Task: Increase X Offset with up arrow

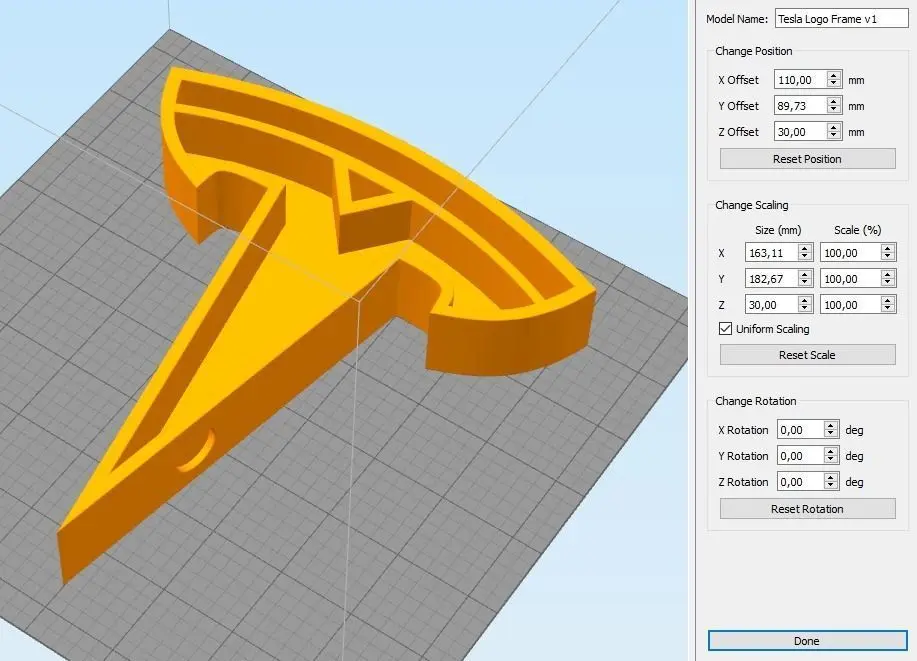Action: [x=835, y=75]
